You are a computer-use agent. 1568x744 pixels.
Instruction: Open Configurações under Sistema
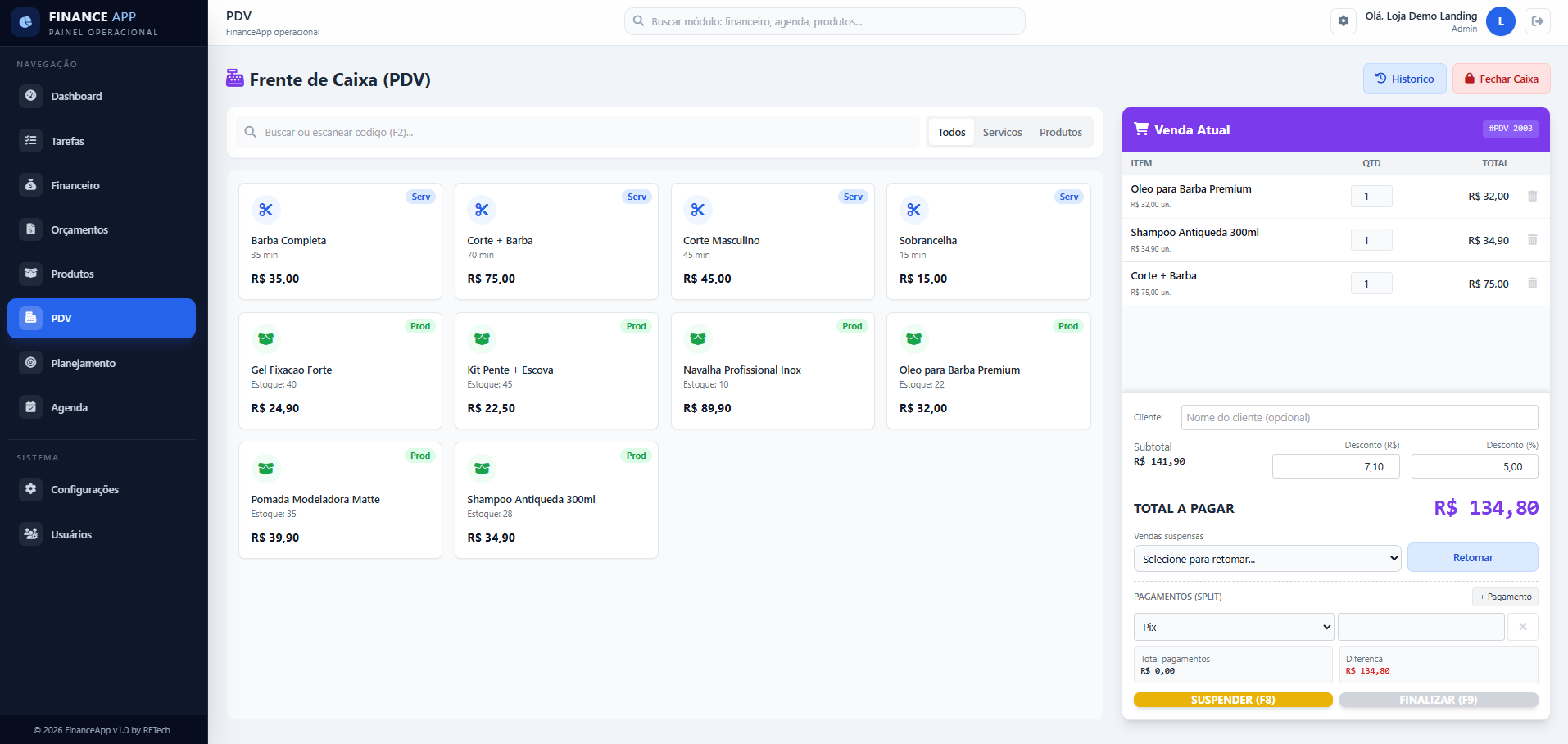102,489
